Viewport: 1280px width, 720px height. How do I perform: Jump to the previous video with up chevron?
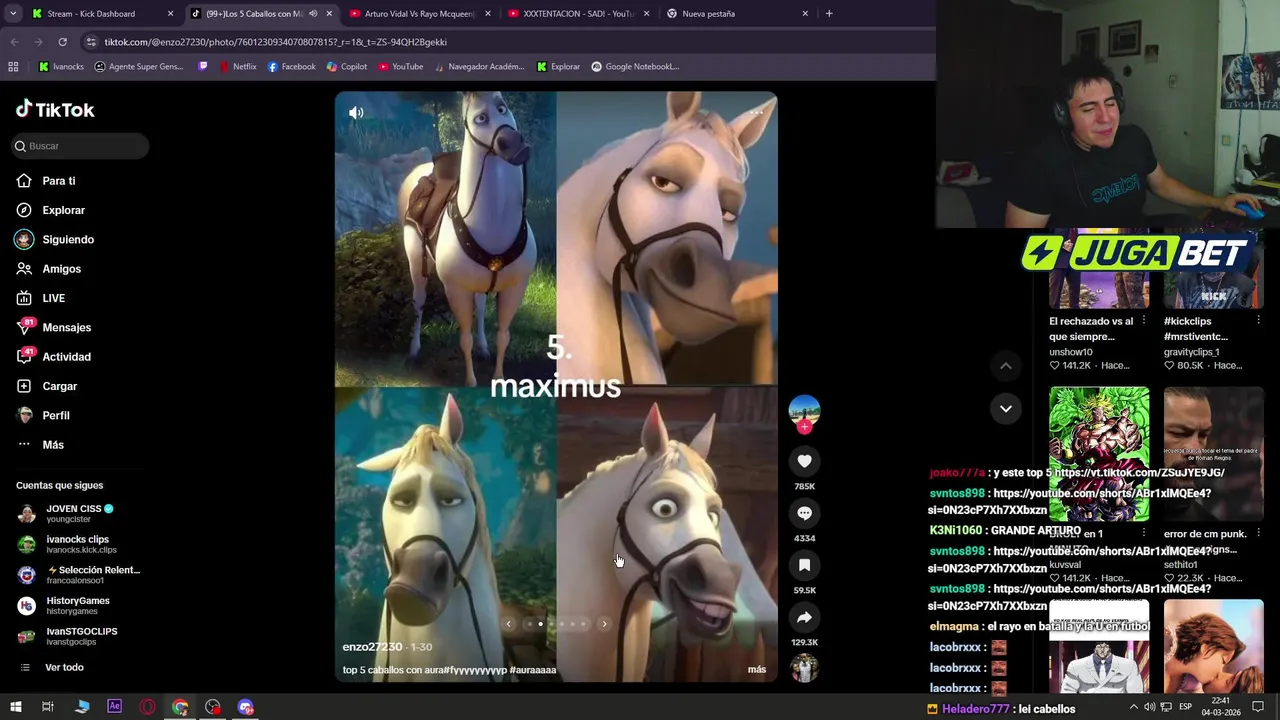(x=1006, y=366)
